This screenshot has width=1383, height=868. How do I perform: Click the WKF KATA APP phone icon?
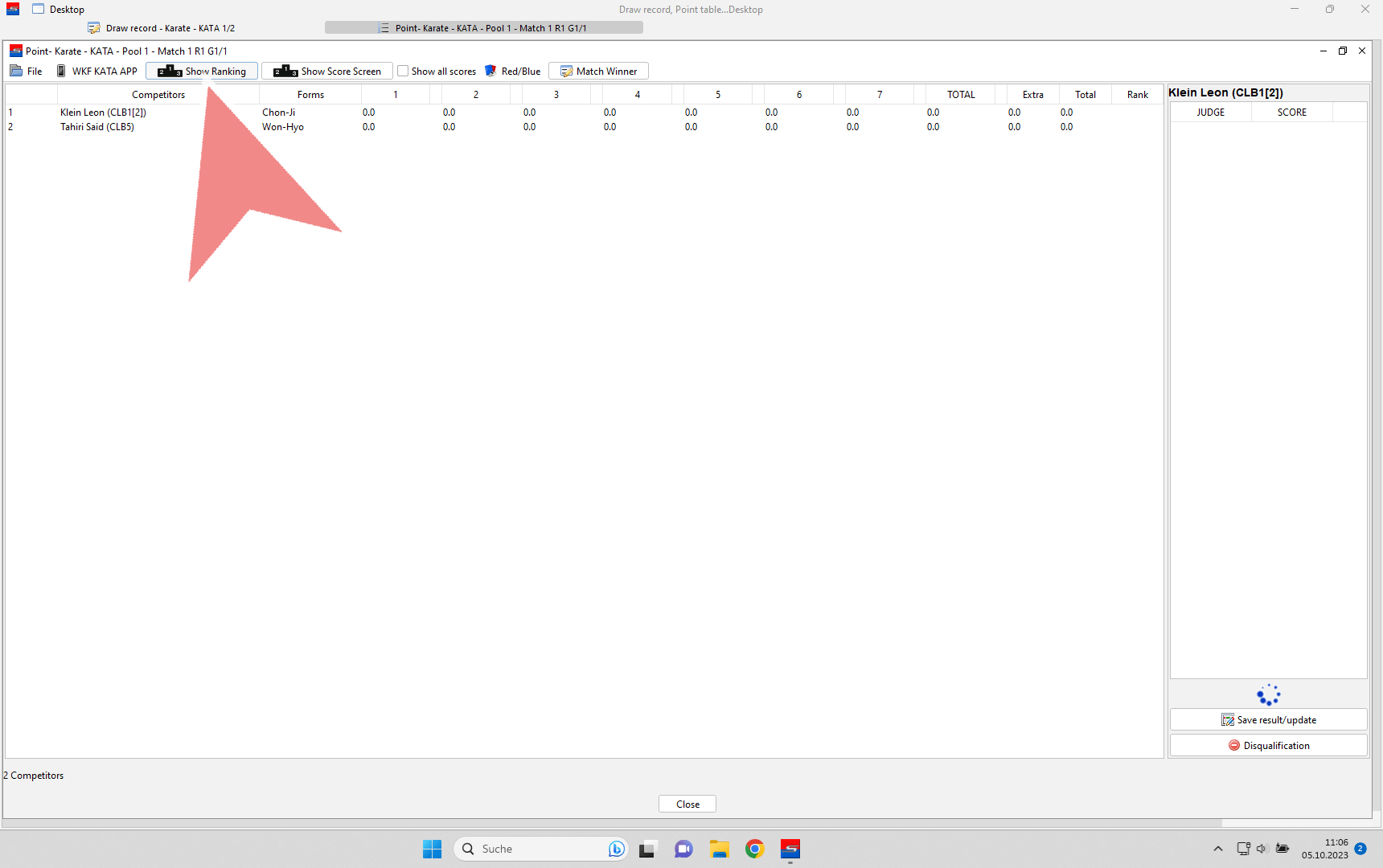pos(61,72)
